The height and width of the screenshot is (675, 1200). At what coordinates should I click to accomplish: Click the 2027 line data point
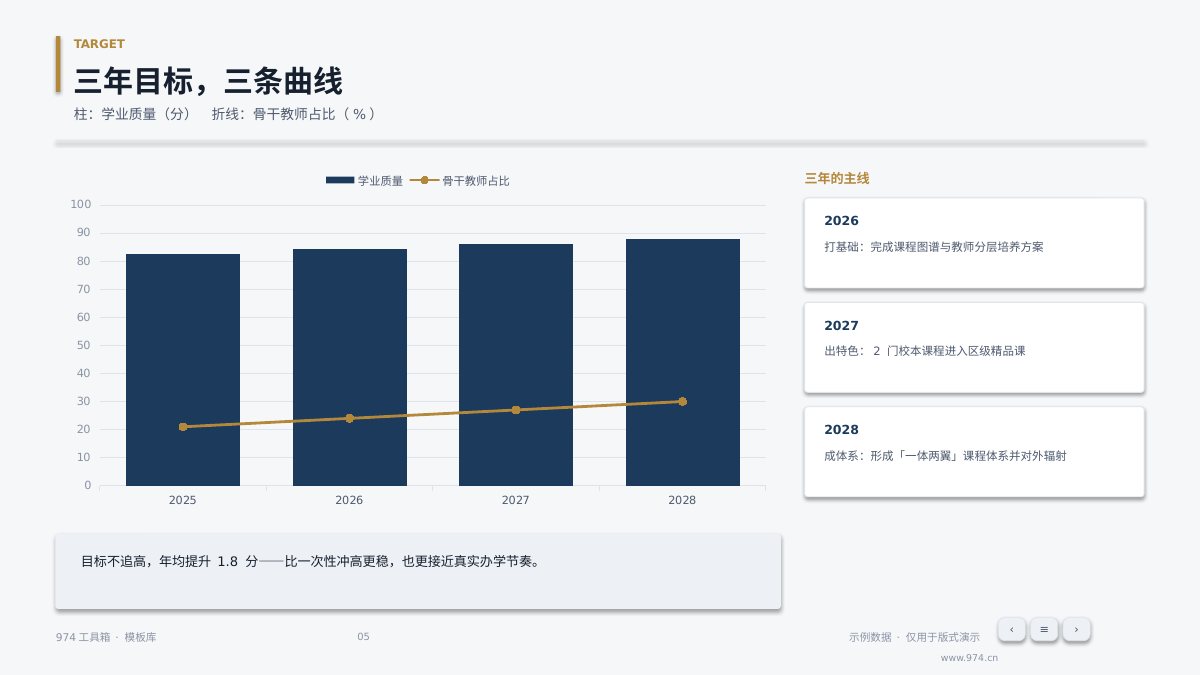(516, 410)
